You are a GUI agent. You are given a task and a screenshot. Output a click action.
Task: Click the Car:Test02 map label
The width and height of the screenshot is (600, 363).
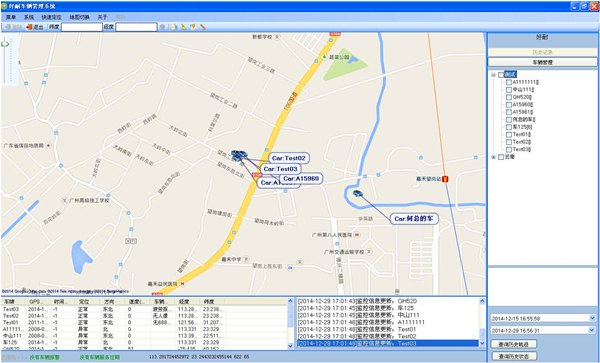pyautogui.click(x=289, y=158)
